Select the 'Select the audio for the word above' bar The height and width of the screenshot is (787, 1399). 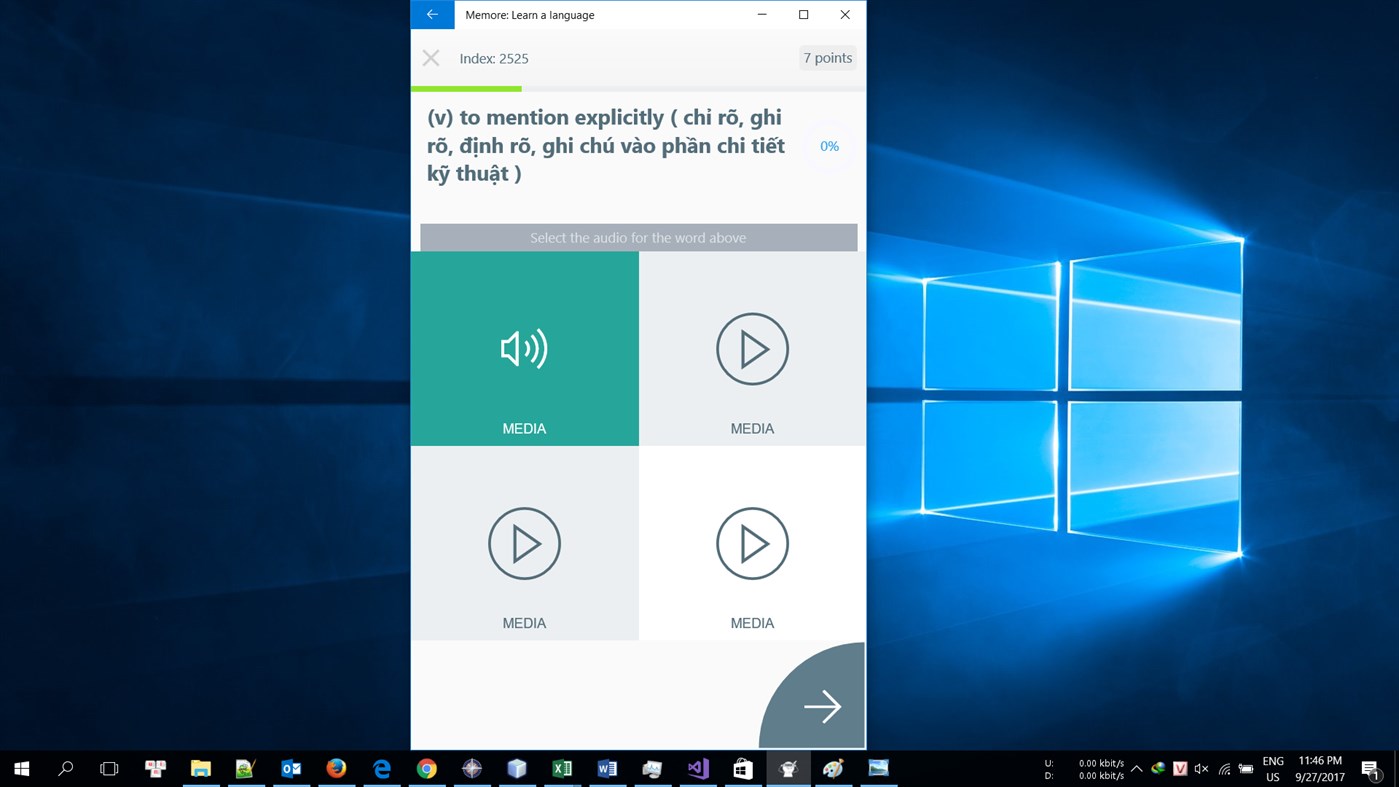click(638, 237)
